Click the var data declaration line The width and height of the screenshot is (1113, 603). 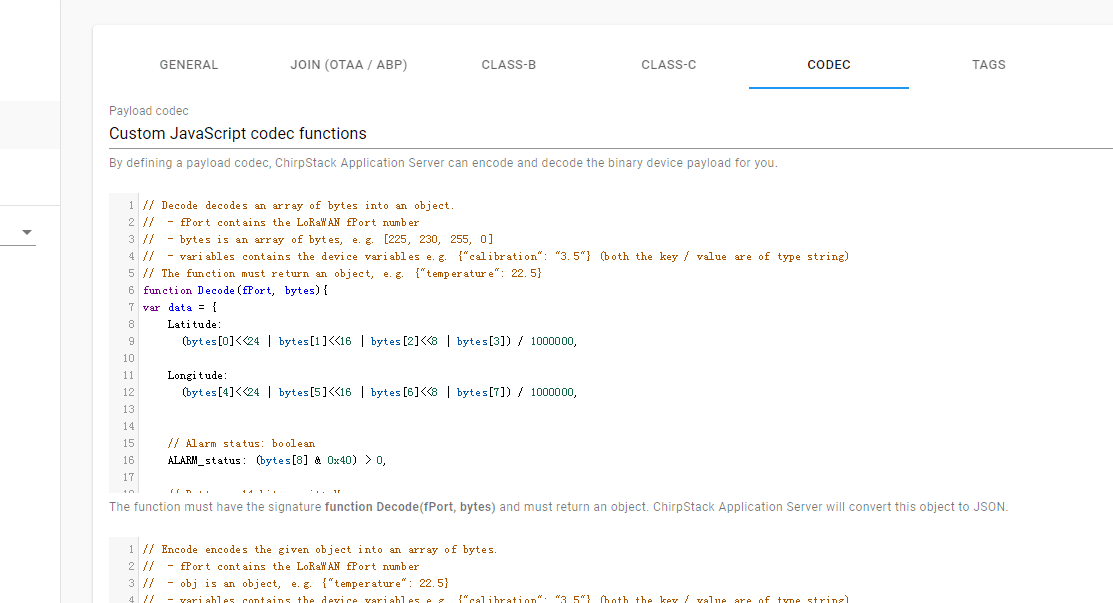tap(180, 307)
